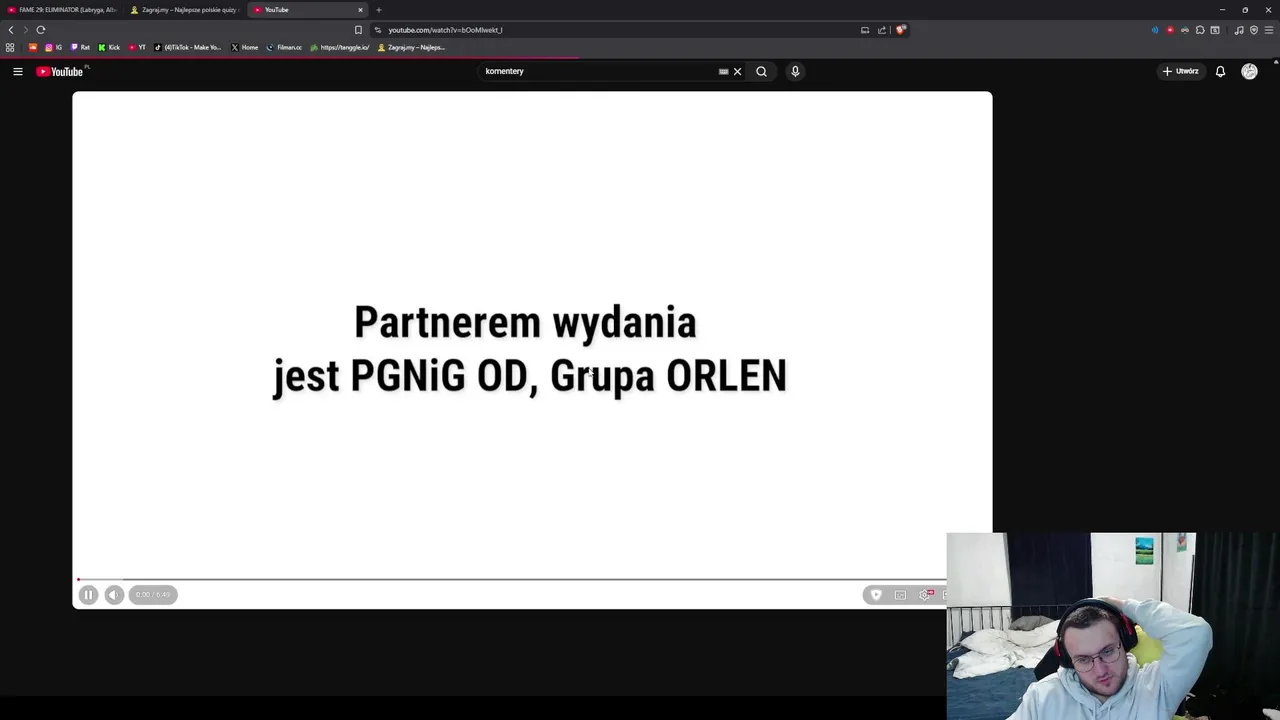Open the YouTube guide hamburger menu
Viewport: 1280px width, 720px height.
(x=18, y=71)
